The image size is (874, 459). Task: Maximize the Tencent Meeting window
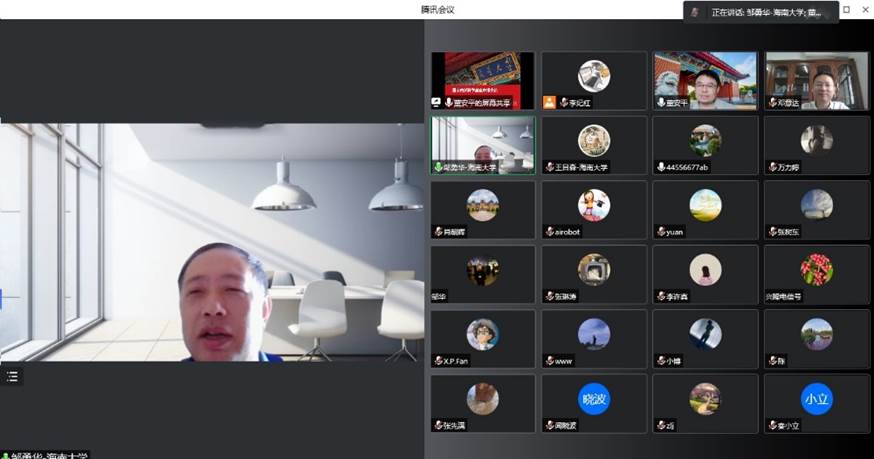pos(846,10)
